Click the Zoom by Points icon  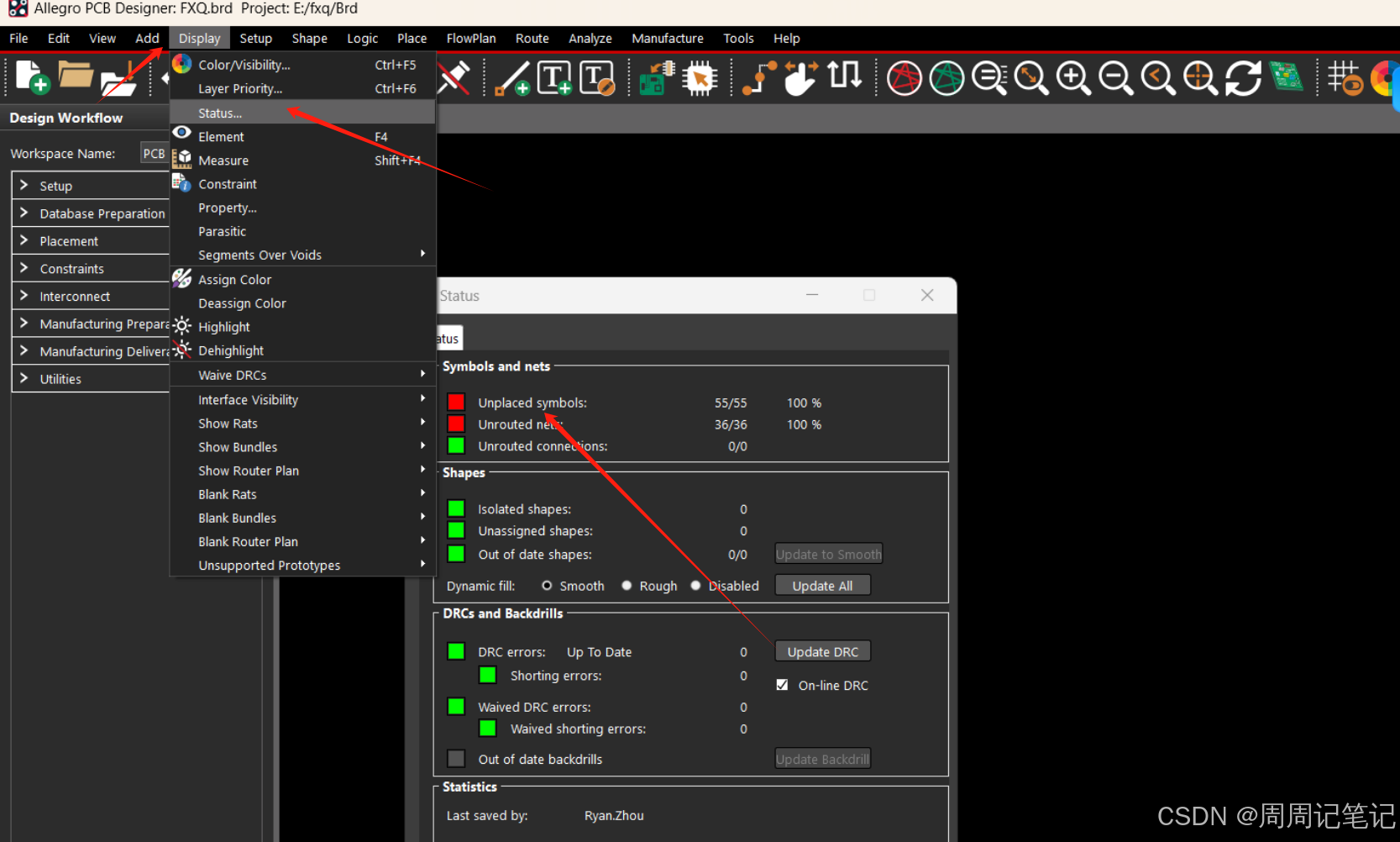pos(989,78)
